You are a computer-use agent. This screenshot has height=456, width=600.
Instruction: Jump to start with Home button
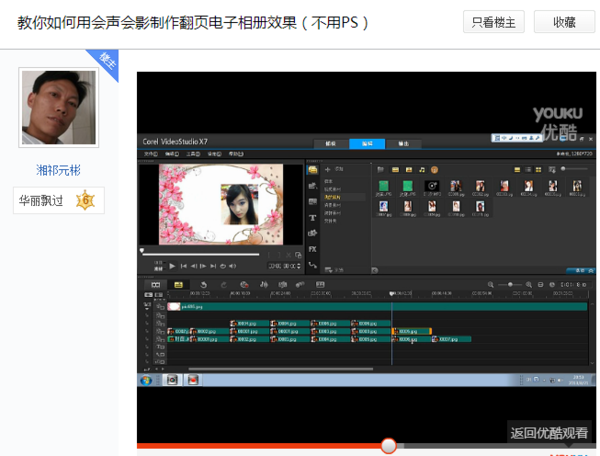pyautogui.click(x=184, y=266)
